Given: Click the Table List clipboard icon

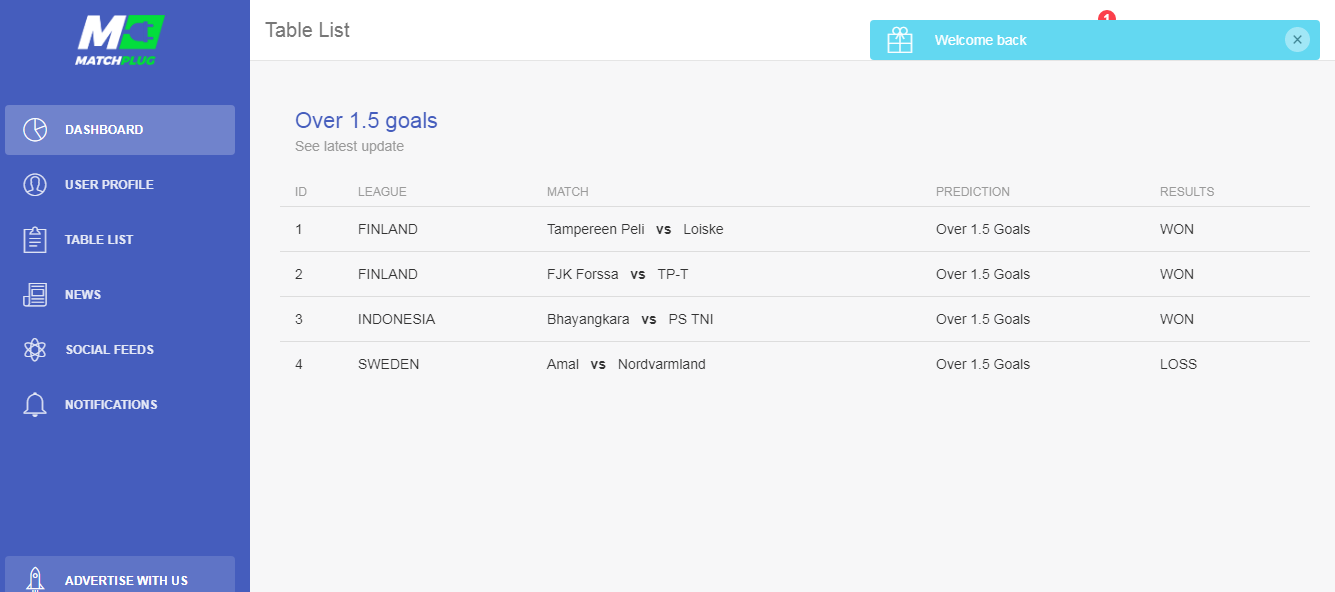Looking at the screenshot, I should click(35, 240).
